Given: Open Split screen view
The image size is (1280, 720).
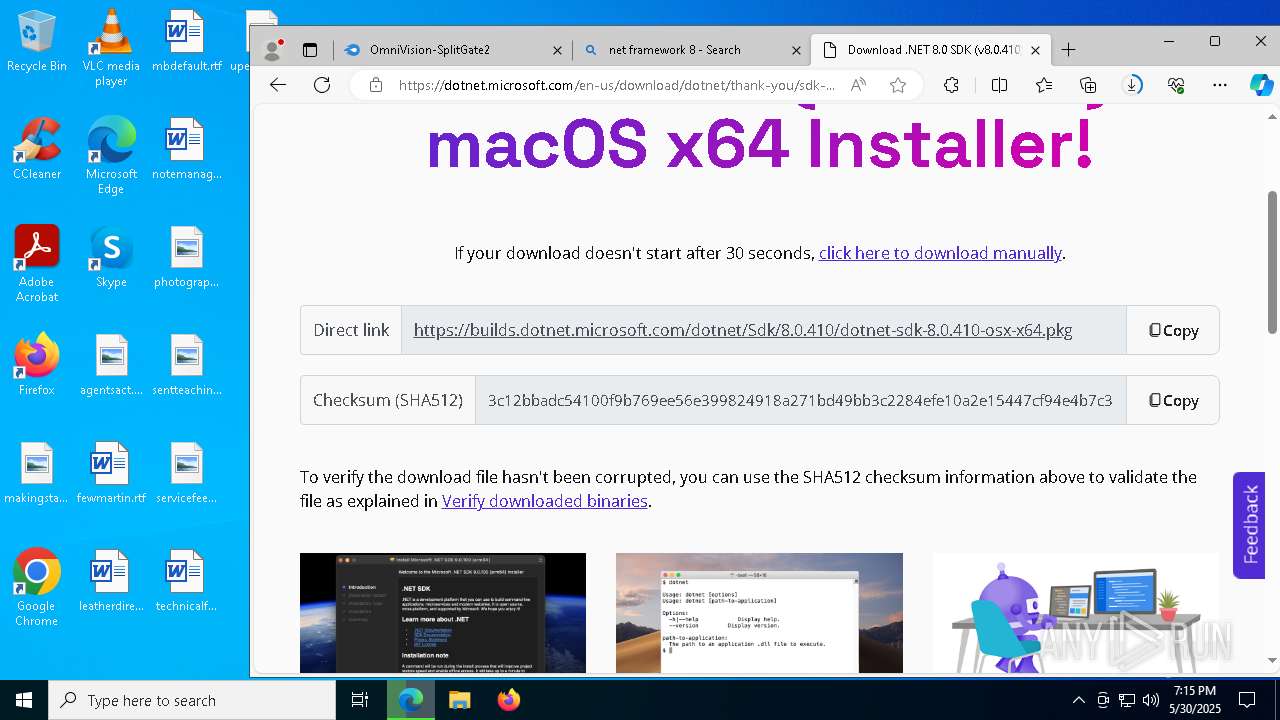Looking at the screenshot, I should [999, 85].
